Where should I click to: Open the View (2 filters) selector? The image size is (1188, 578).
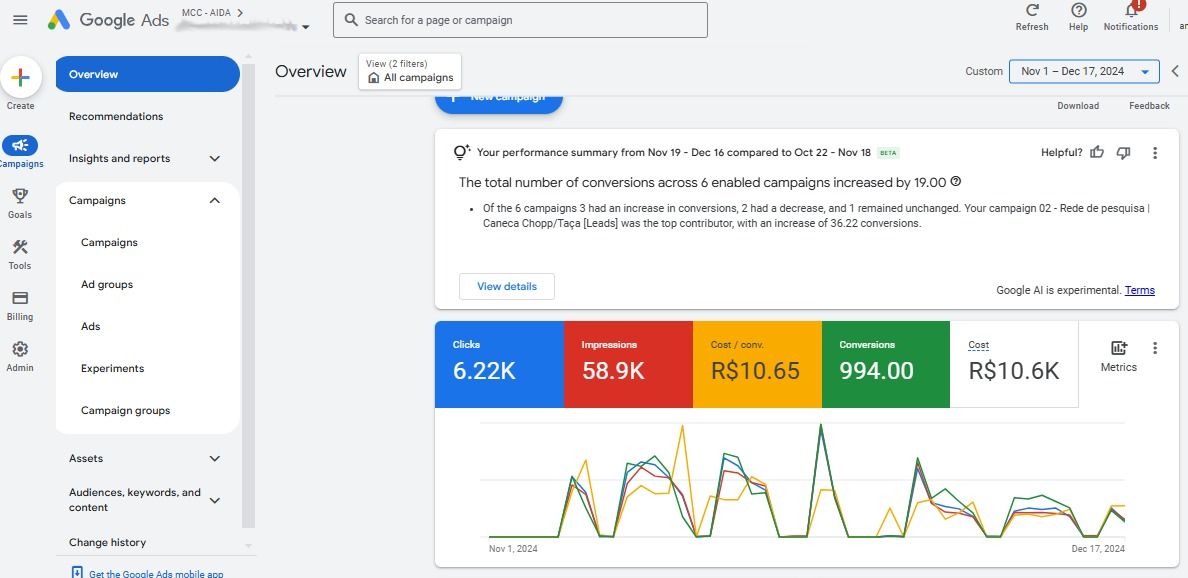click(x=410, y=71)
